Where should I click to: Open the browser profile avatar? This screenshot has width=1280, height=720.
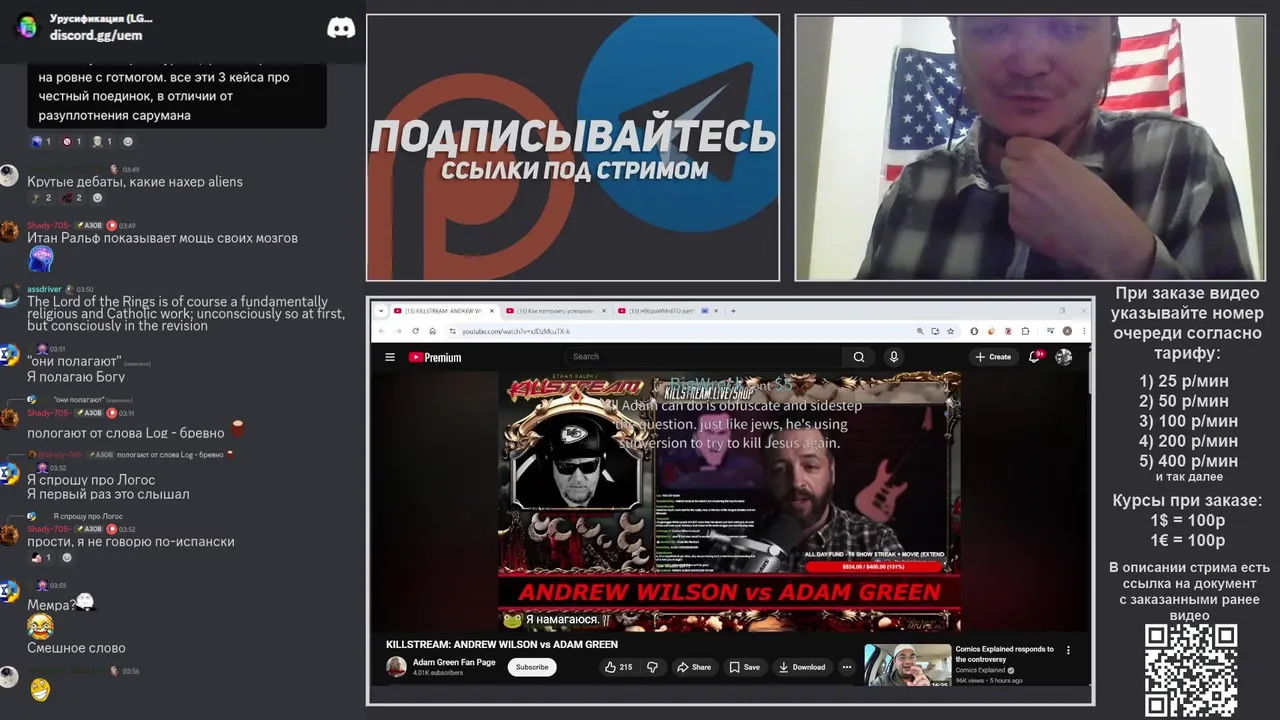1067,331
